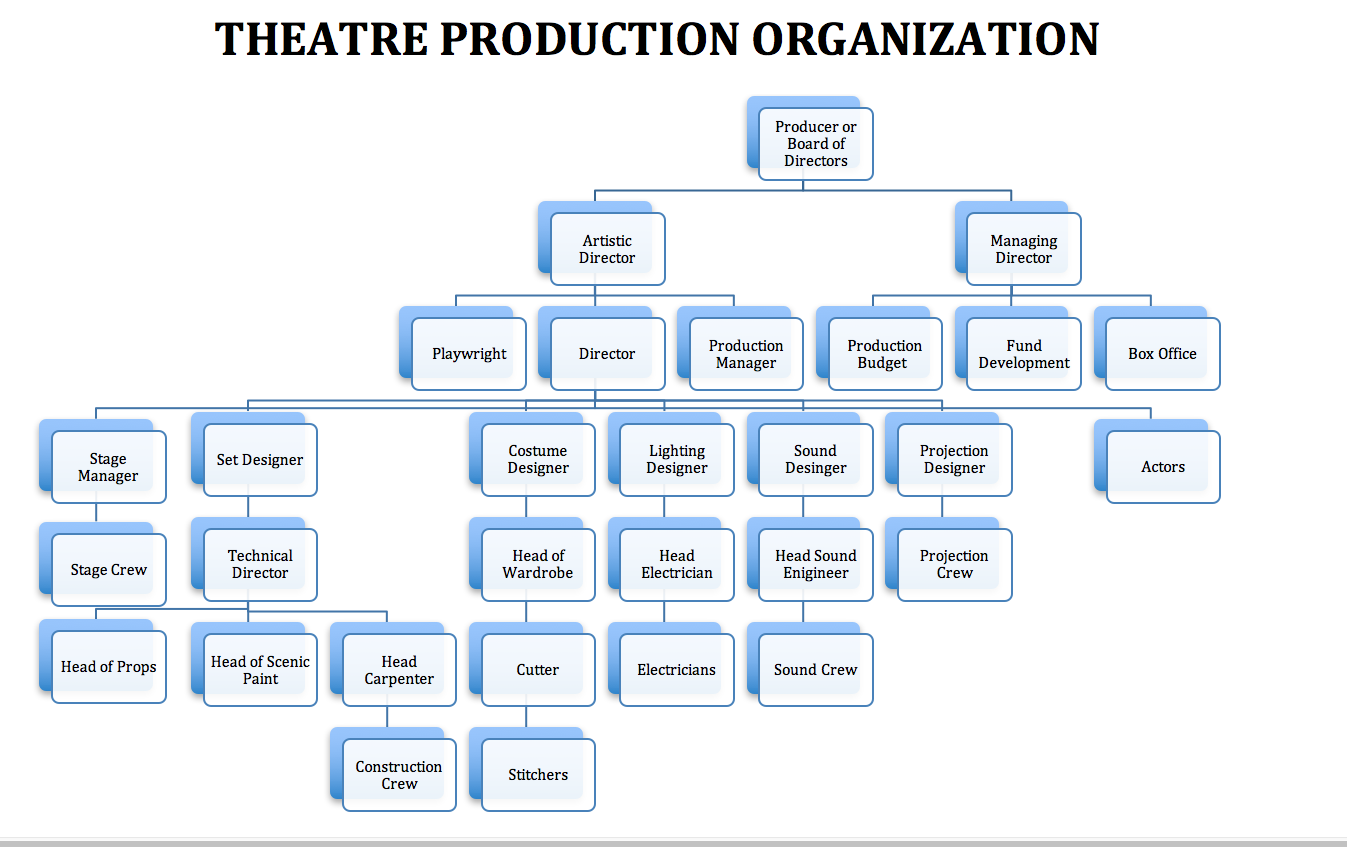The height and width of the screenshot is (847, 1347).
Task: Select the Producer or Board of Directors box
Action: pos(816,144)
